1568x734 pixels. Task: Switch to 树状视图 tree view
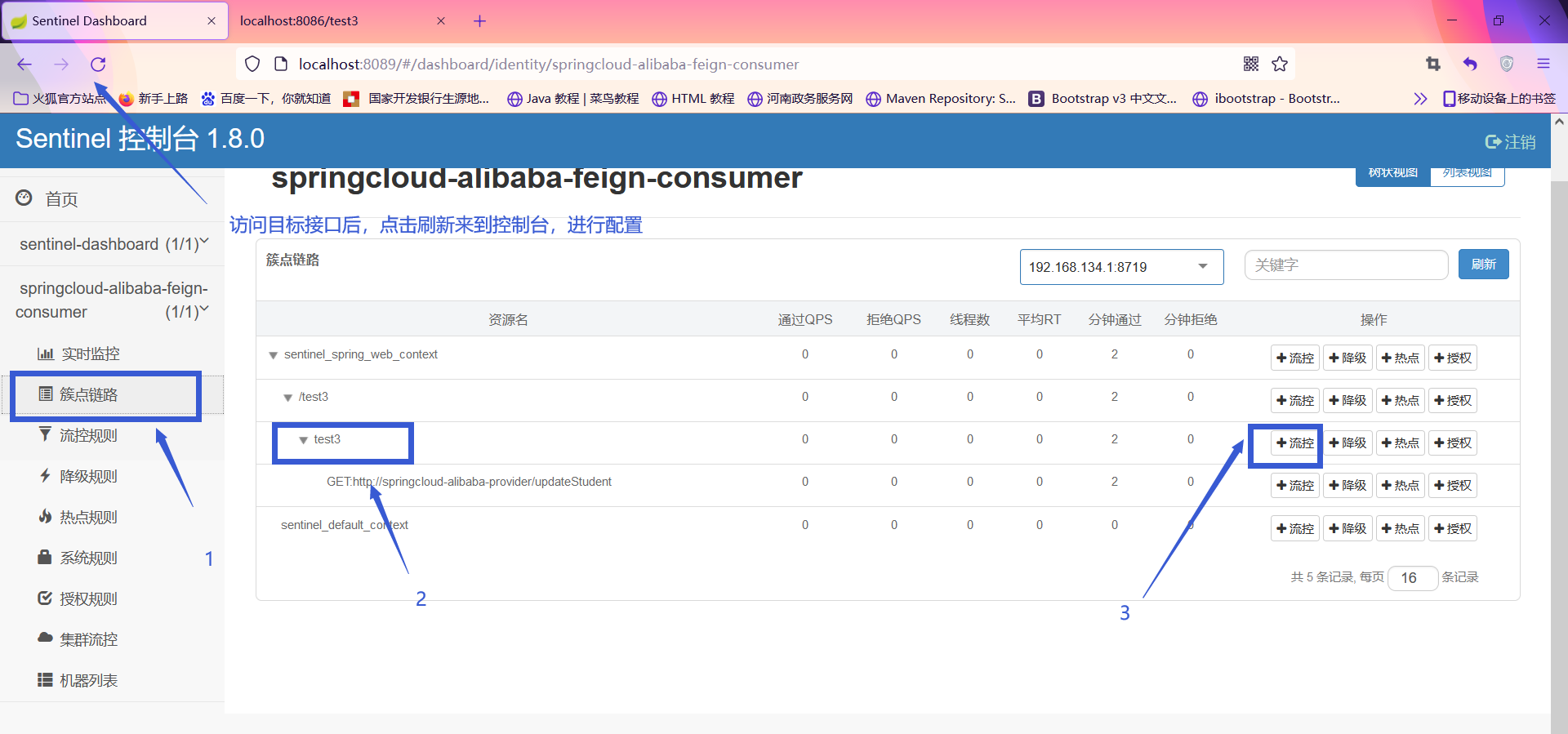pyautogui.click(x=1393, y=174)
